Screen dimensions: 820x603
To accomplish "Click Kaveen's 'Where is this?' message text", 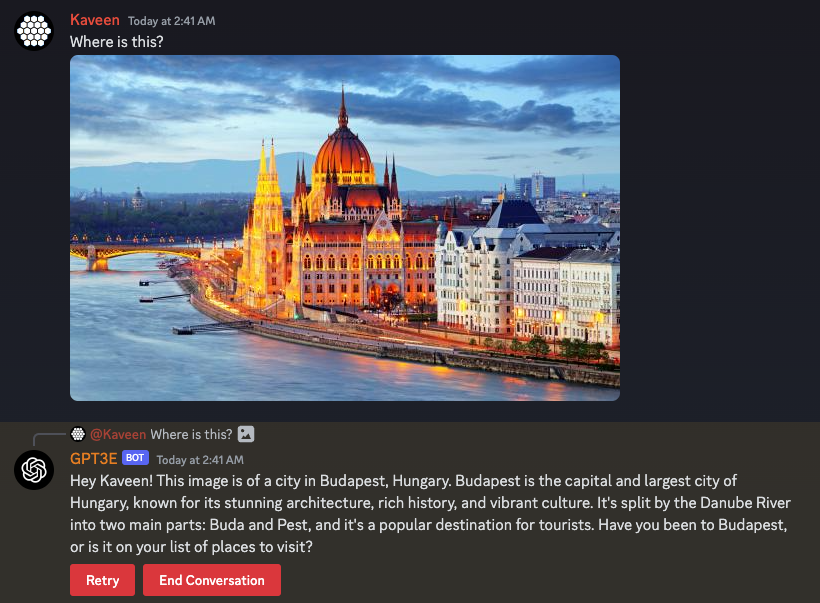I will click(117, 42).
